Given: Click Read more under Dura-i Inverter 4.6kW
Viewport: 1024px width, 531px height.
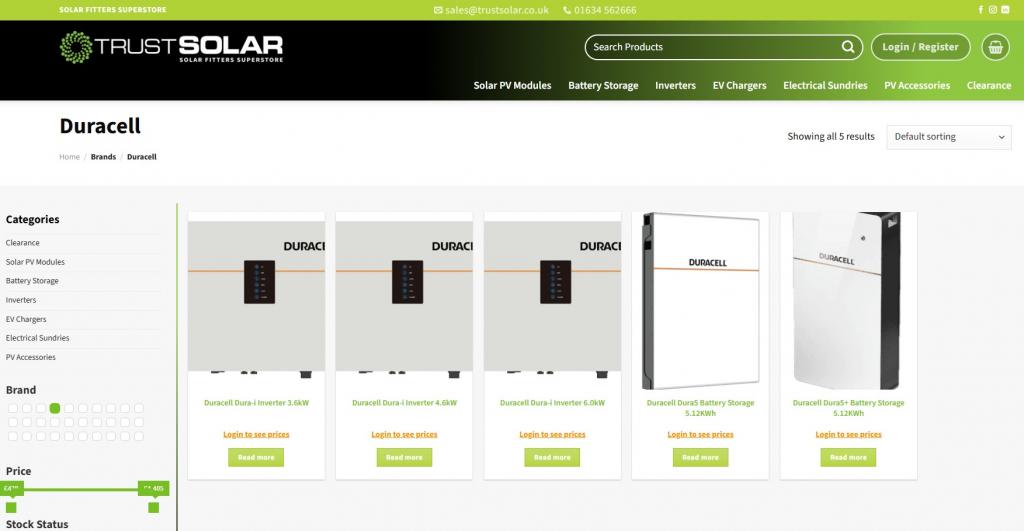Looking at the screenshot, I should (404, 458).
